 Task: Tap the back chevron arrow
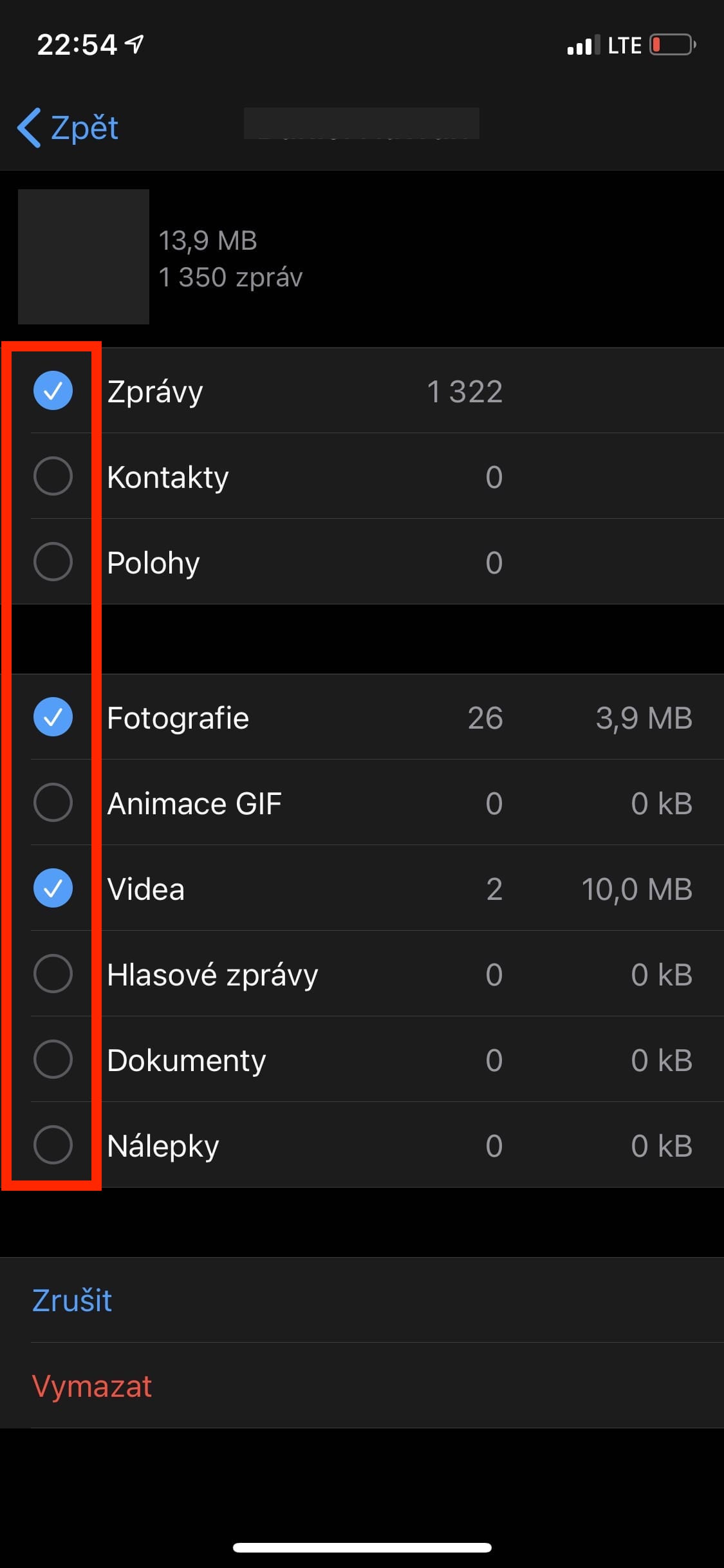coord(30,127)
